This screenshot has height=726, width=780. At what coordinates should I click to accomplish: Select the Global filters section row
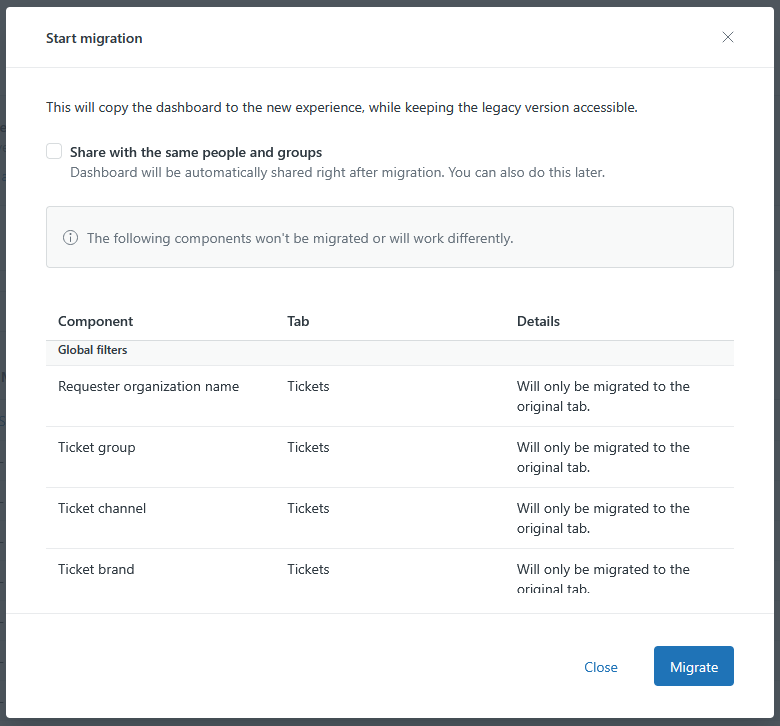pos(93,351)
